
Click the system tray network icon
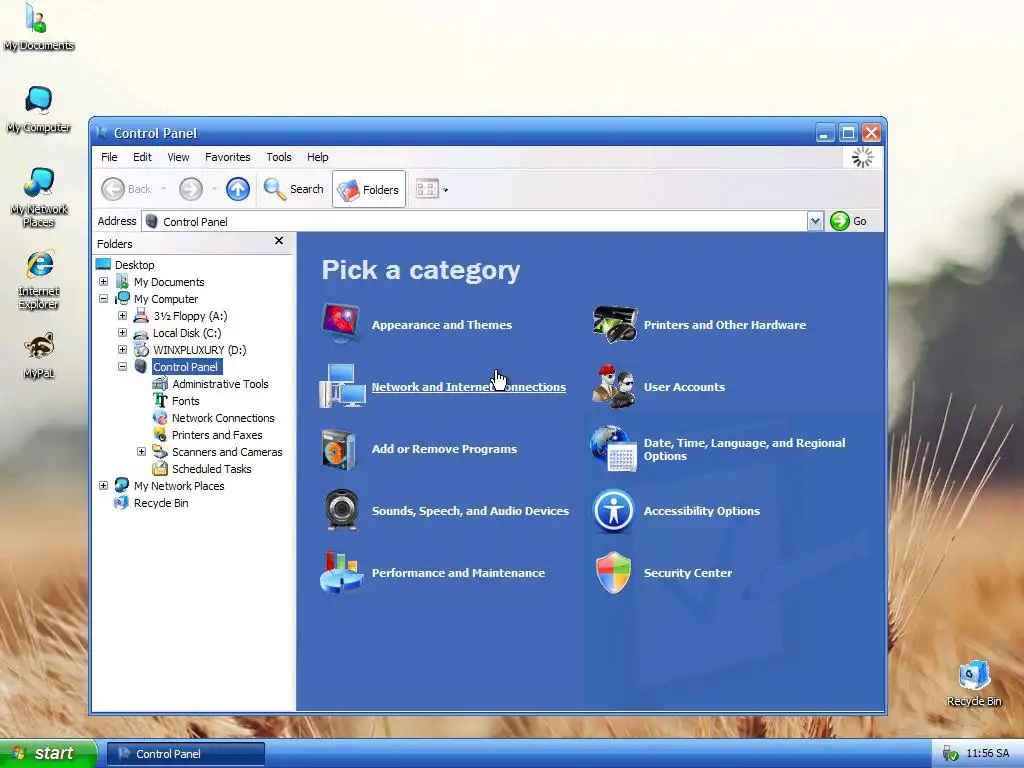click(950, 754)
